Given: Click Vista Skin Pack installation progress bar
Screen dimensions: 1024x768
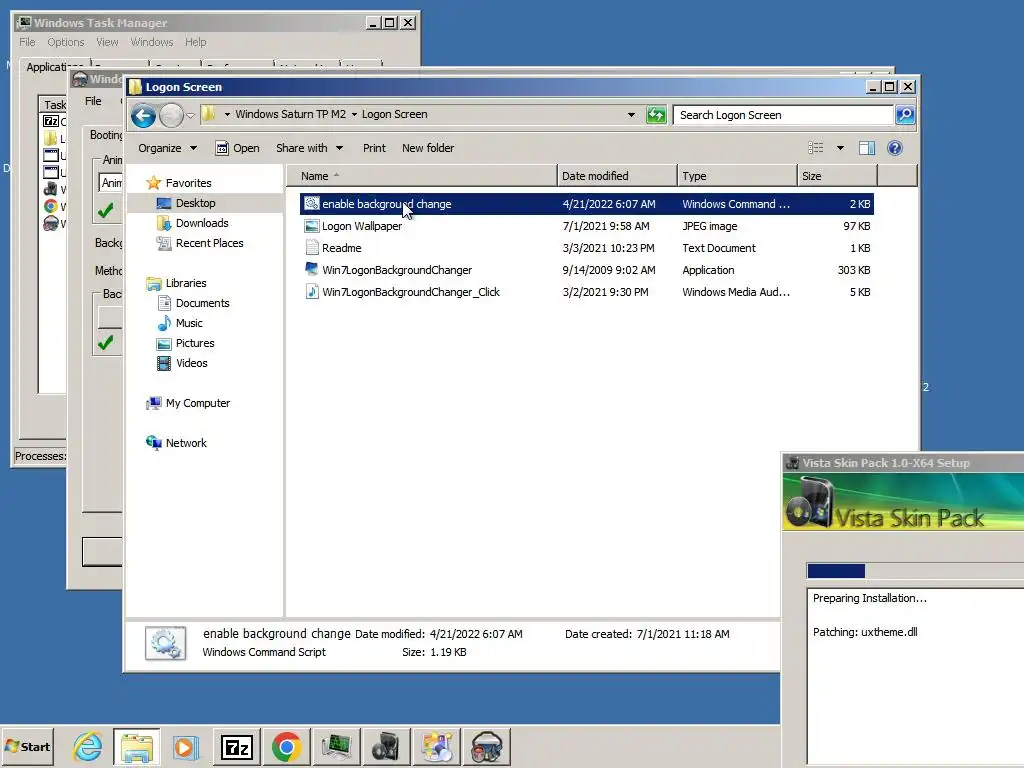Looking at the screenshot, I should tap(915, 571).
